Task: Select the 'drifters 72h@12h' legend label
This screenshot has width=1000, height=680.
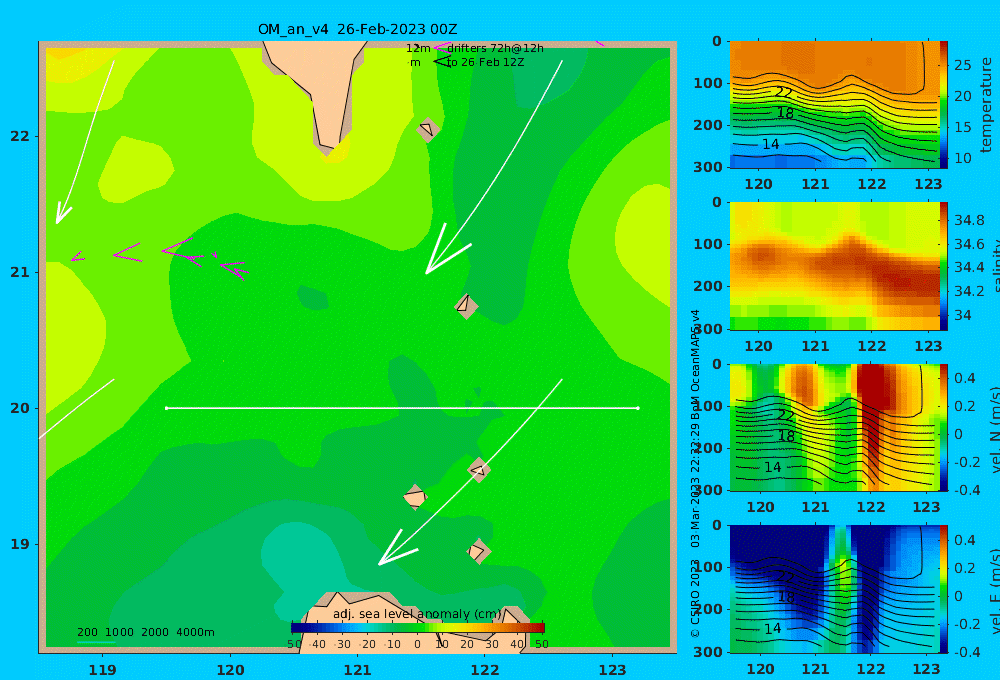Action: tap(495, 48)
